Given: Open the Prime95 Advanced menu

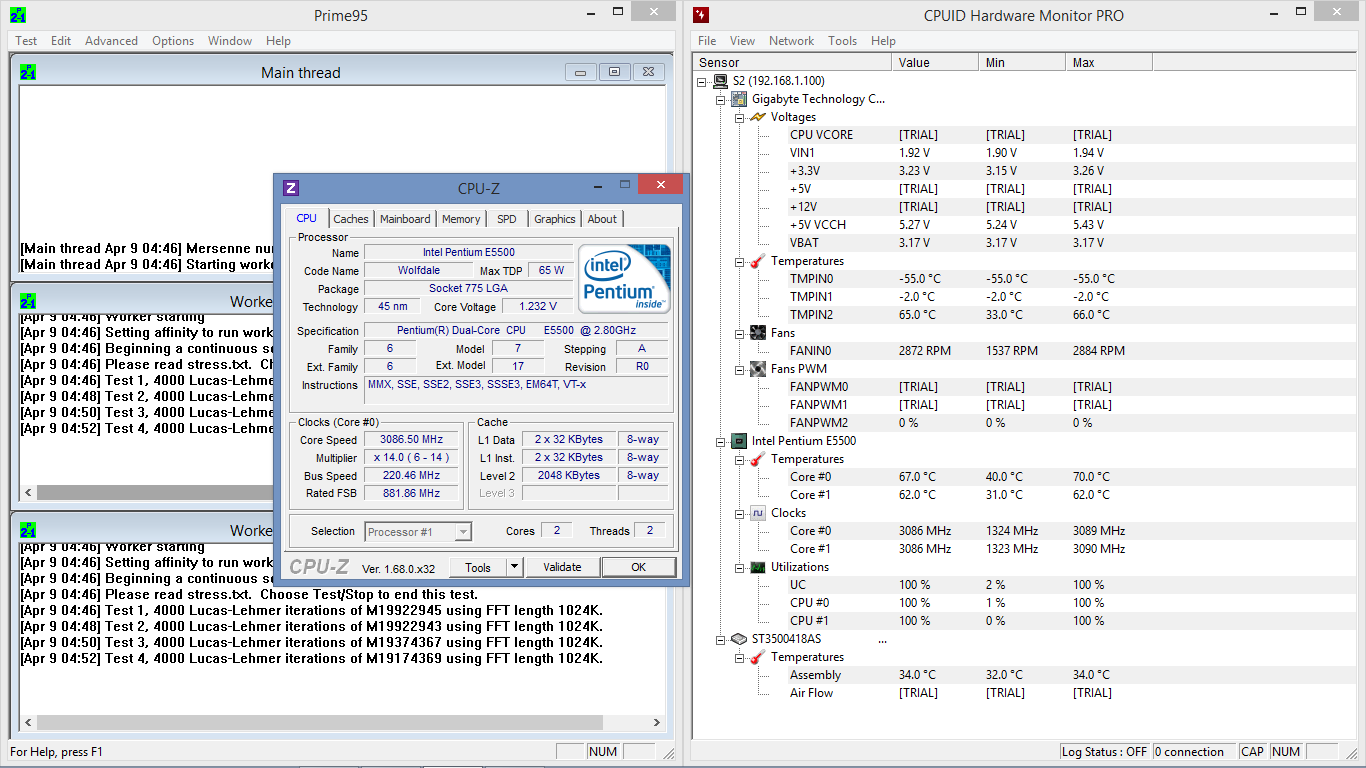Looking at the screenshot, I should (111, 41).
